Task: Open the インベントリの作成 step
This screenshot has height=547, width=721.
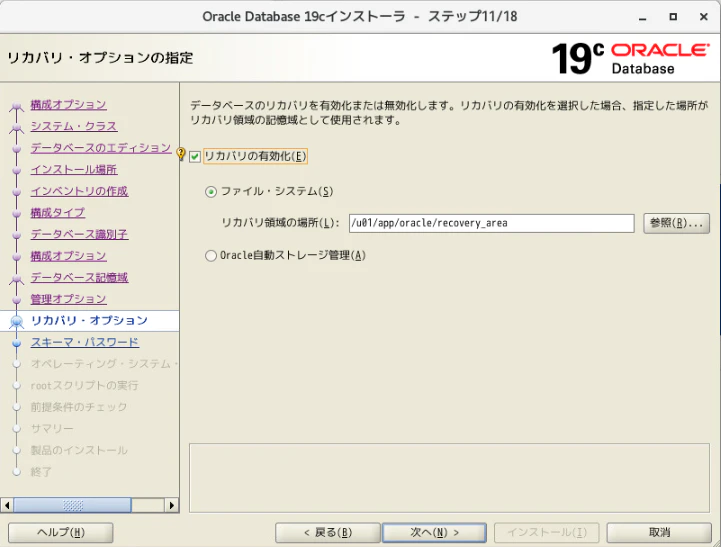Action: click(x=79, y=191)
